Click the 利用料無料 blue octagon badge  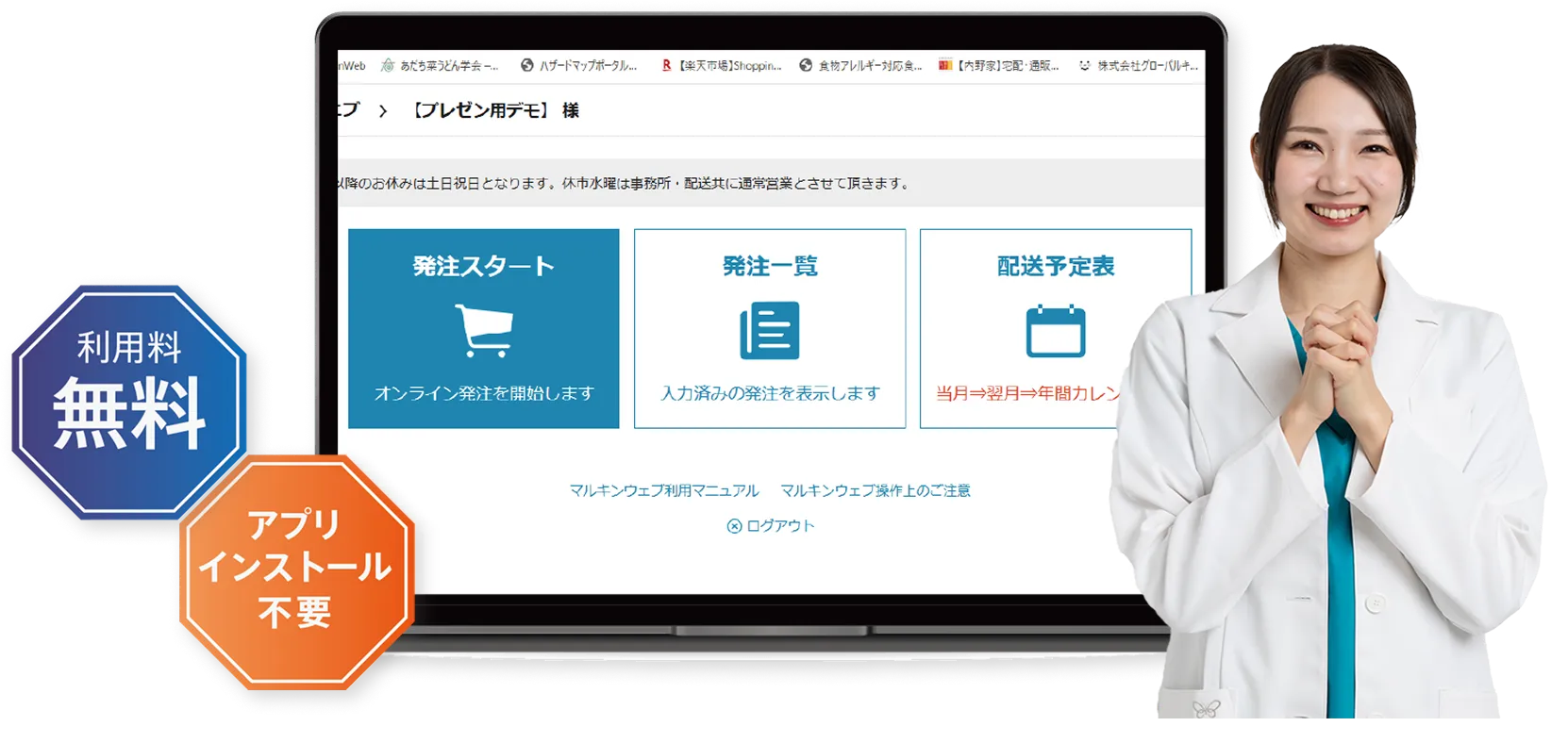[x=129, y=402]
